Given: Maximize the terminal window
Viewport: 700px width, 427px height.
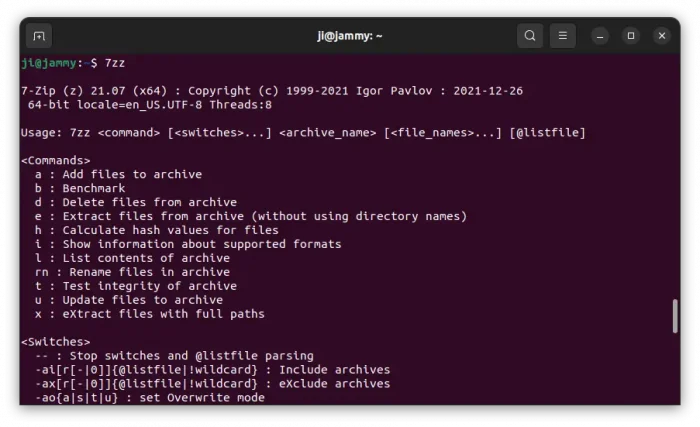Looking at the screenshot, I should (x=631, y=36).
